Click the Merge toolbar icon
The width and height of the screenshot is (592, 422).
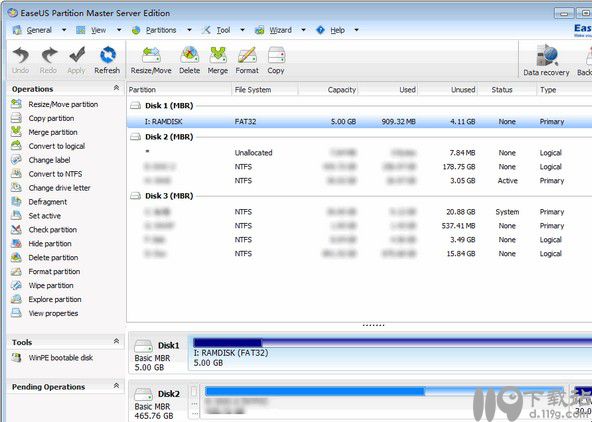(x=218, y=60)
